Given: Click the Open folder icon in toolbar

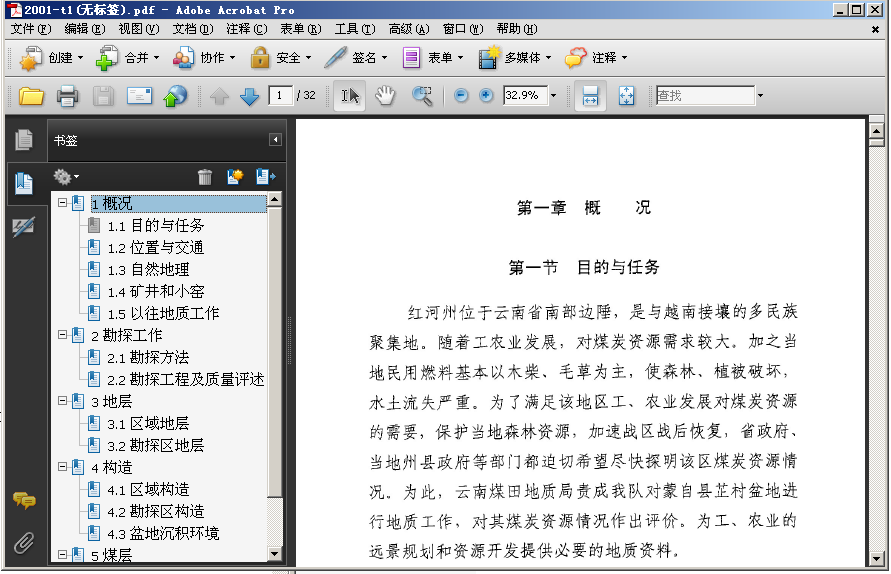Looking at the screenshot, I should (x=32, y=96).
